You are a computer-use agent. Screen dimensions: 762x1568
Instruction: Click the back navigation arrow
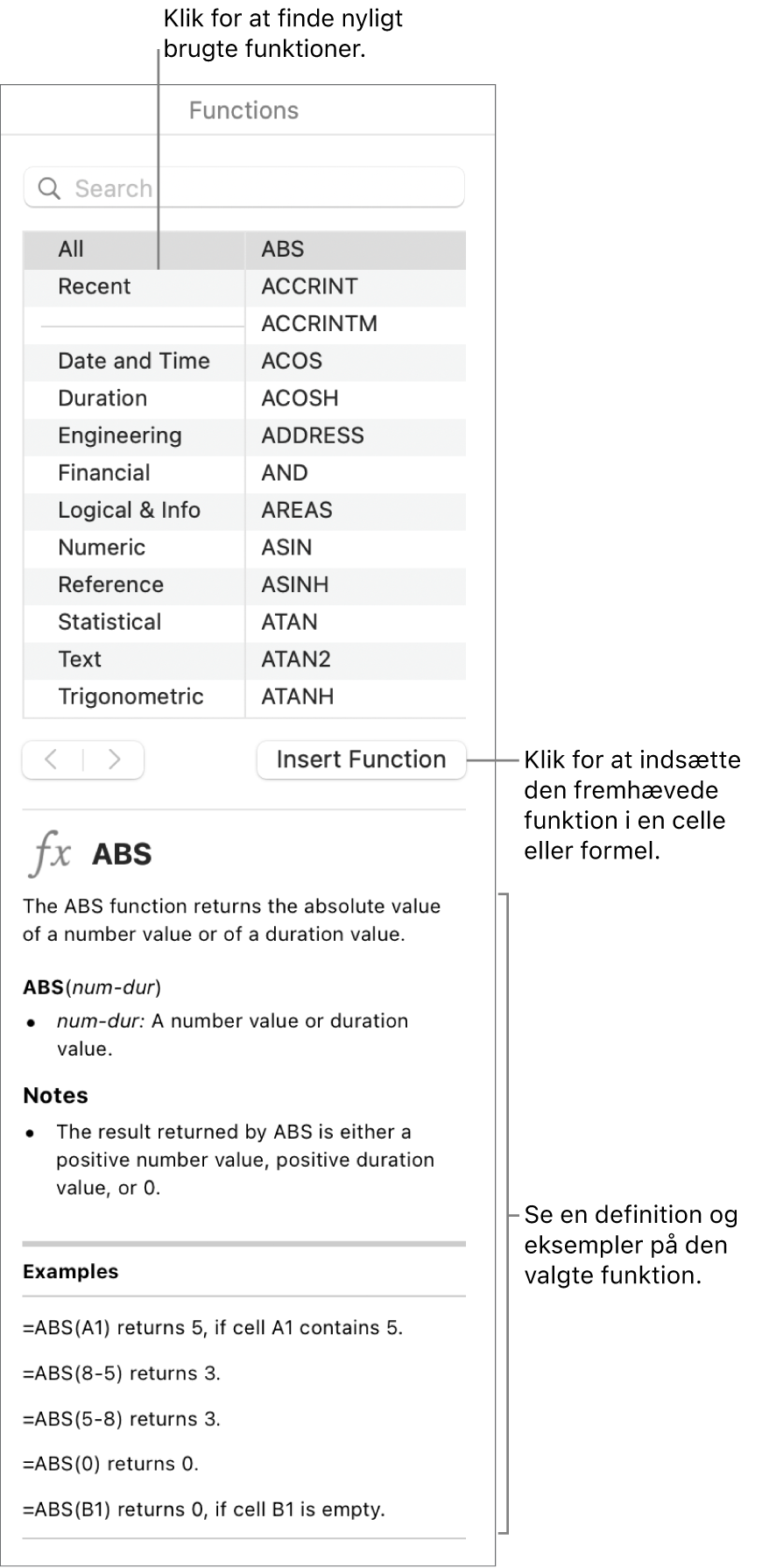53,759
